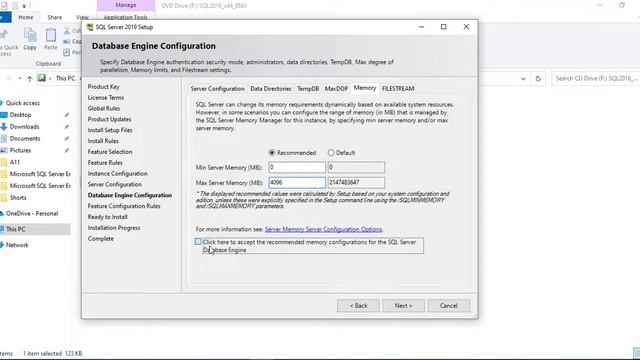The height and width of the screenshot is (360, 640).
Task: Open Network in Explorer navigation pane
Action: [17, 245]
